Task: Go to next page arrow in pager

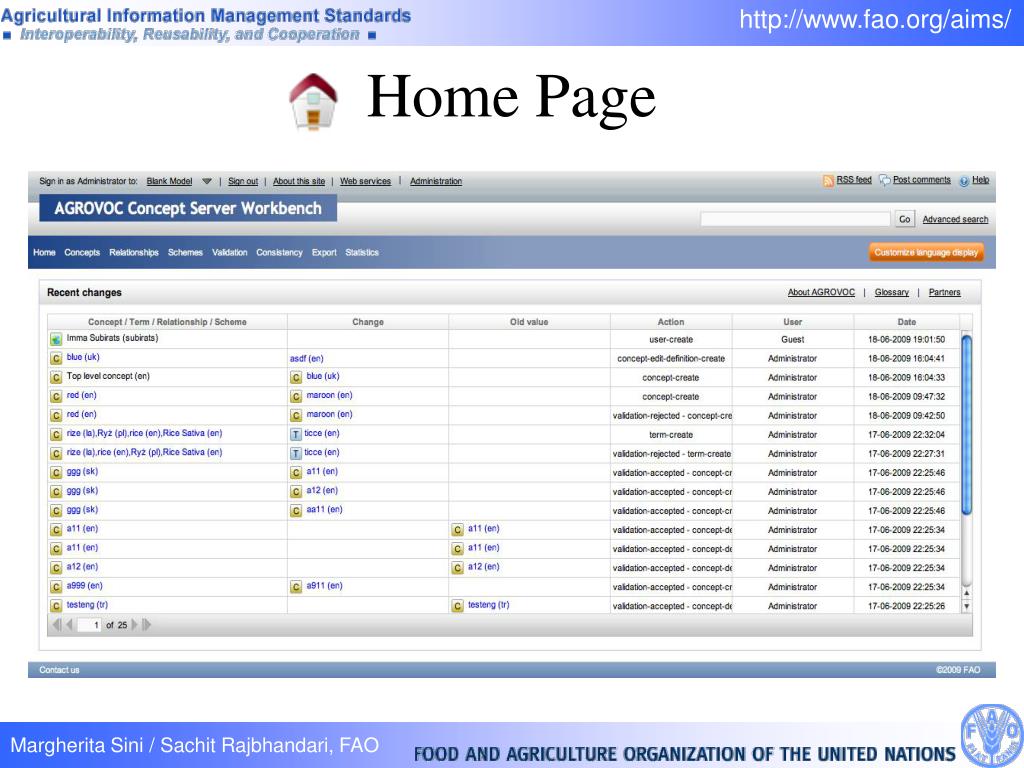Action: [x=135, y=625]
